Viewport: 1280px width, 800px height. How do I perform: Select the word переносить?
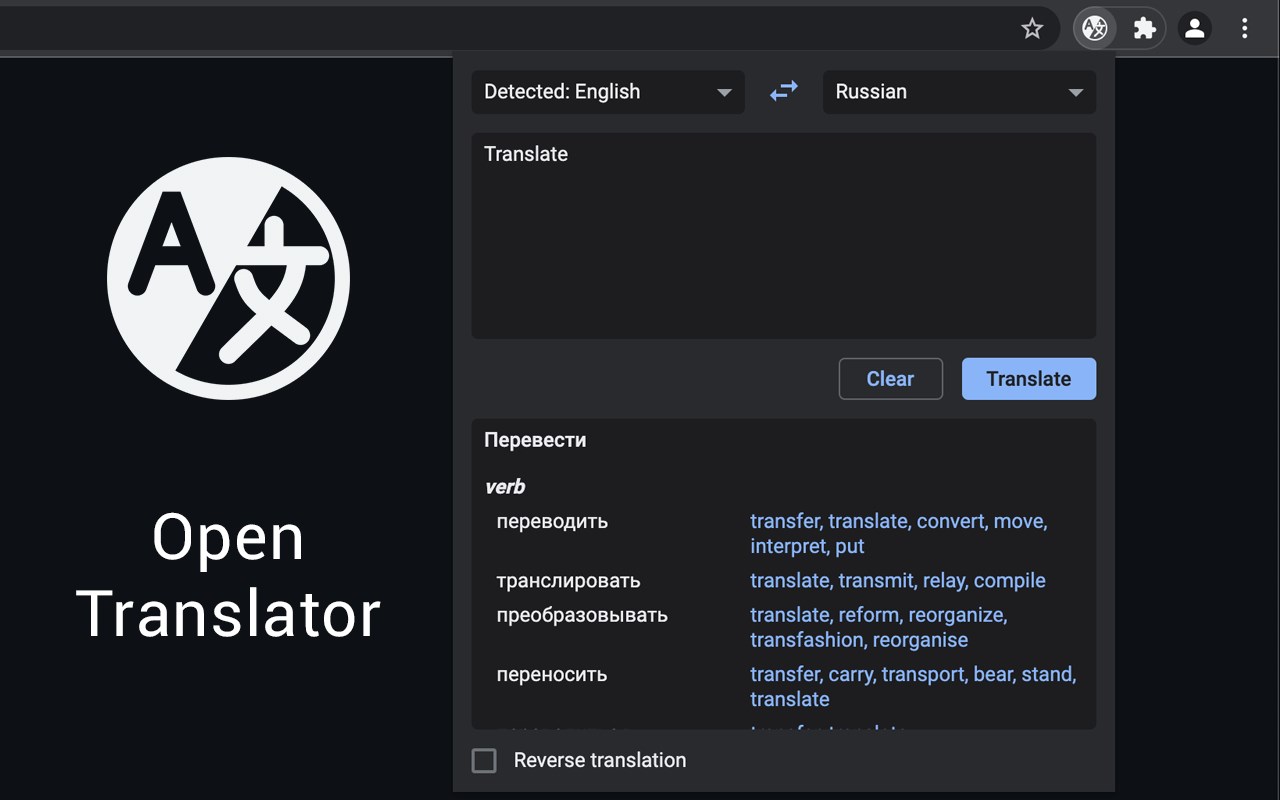[552, 674]
